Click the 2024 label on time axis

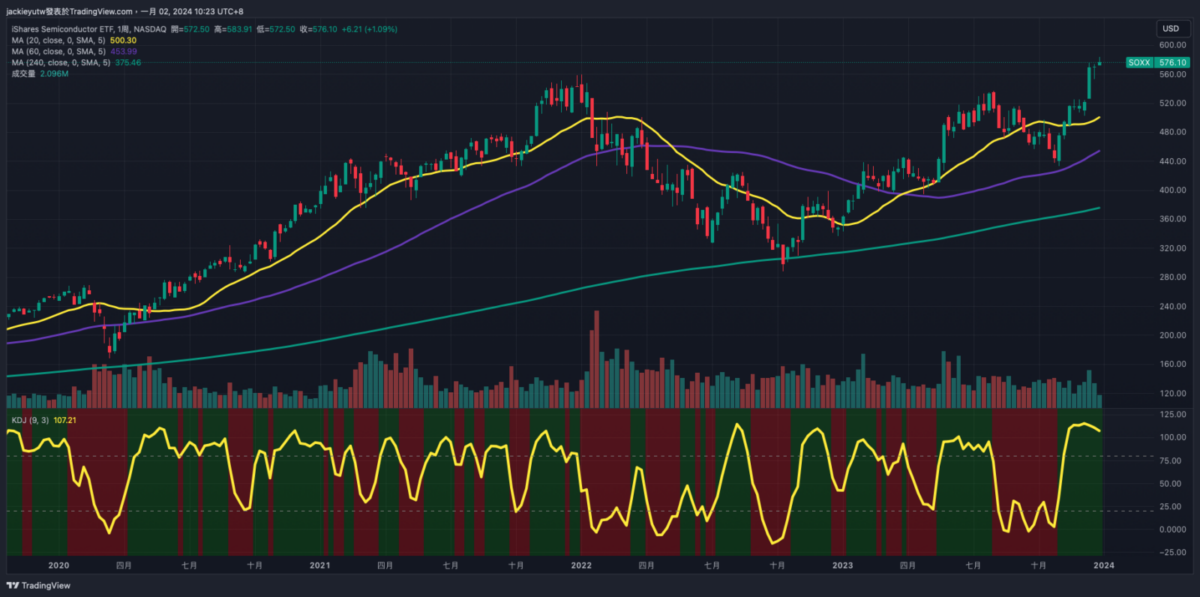1103,565
